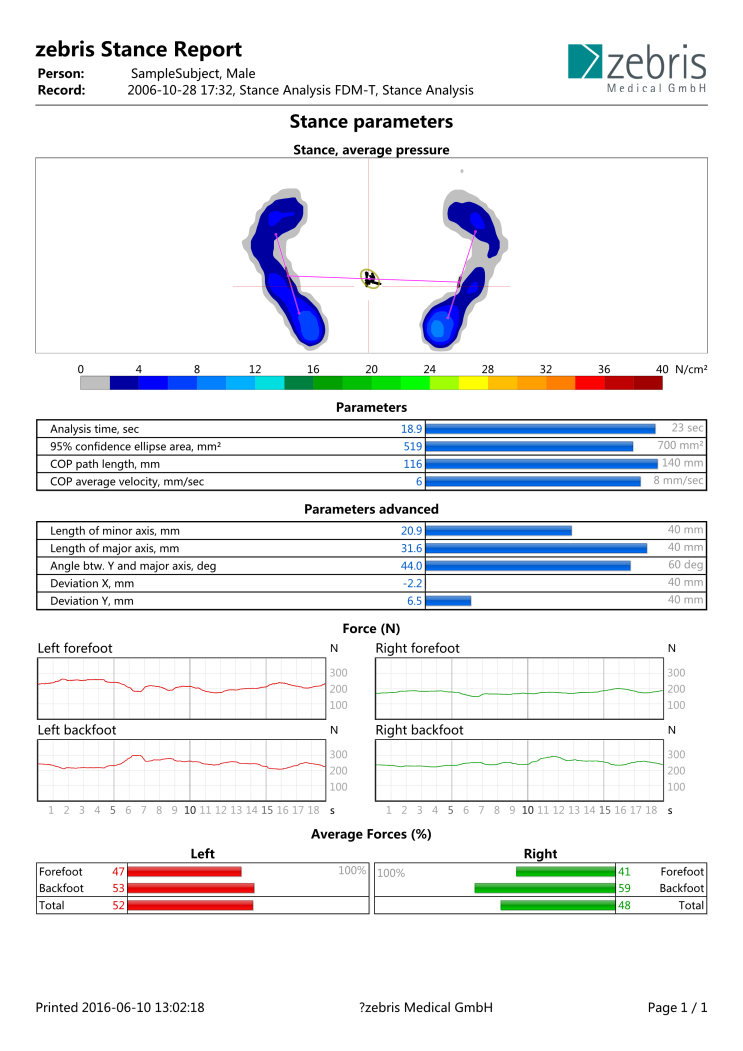Click the left Total 52 value
The height and width of the screenshot is (1051, 743).
coord(118,906)
